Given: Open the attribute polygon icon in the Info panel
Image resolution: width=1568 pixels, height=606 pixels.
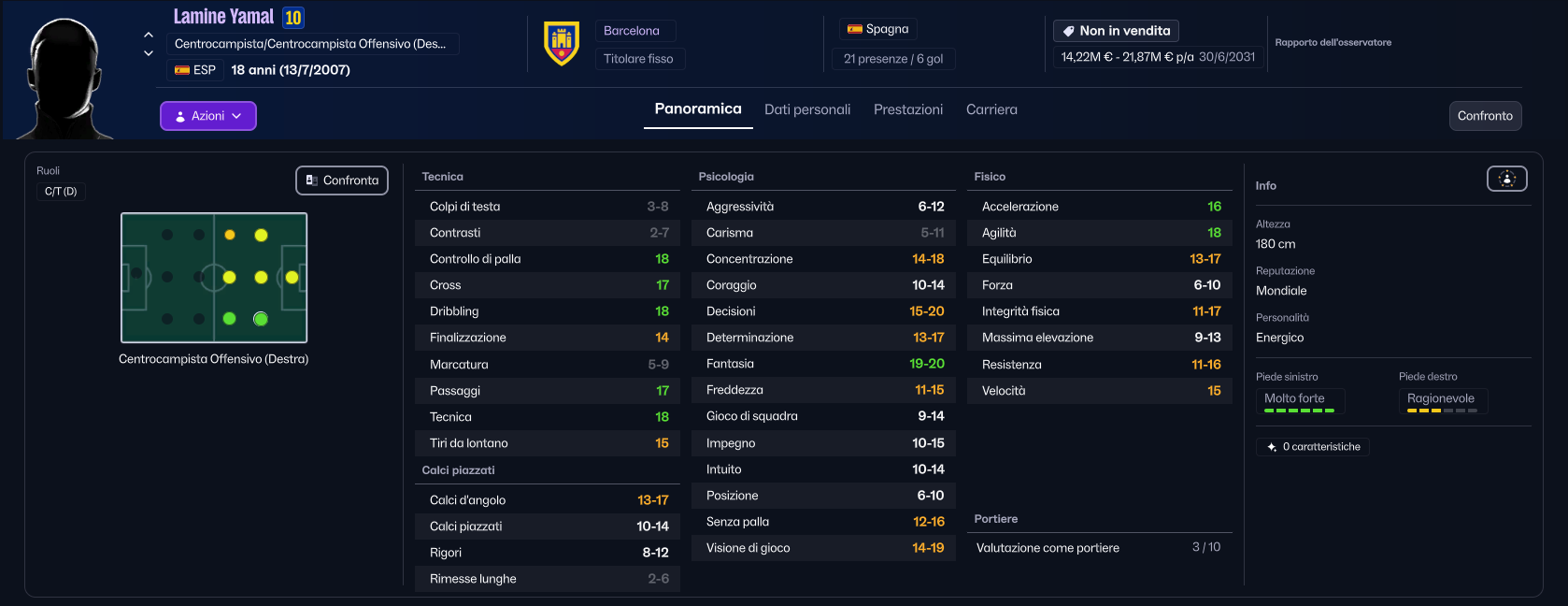Looking at the screenshot, I should tap(1506, 179).
